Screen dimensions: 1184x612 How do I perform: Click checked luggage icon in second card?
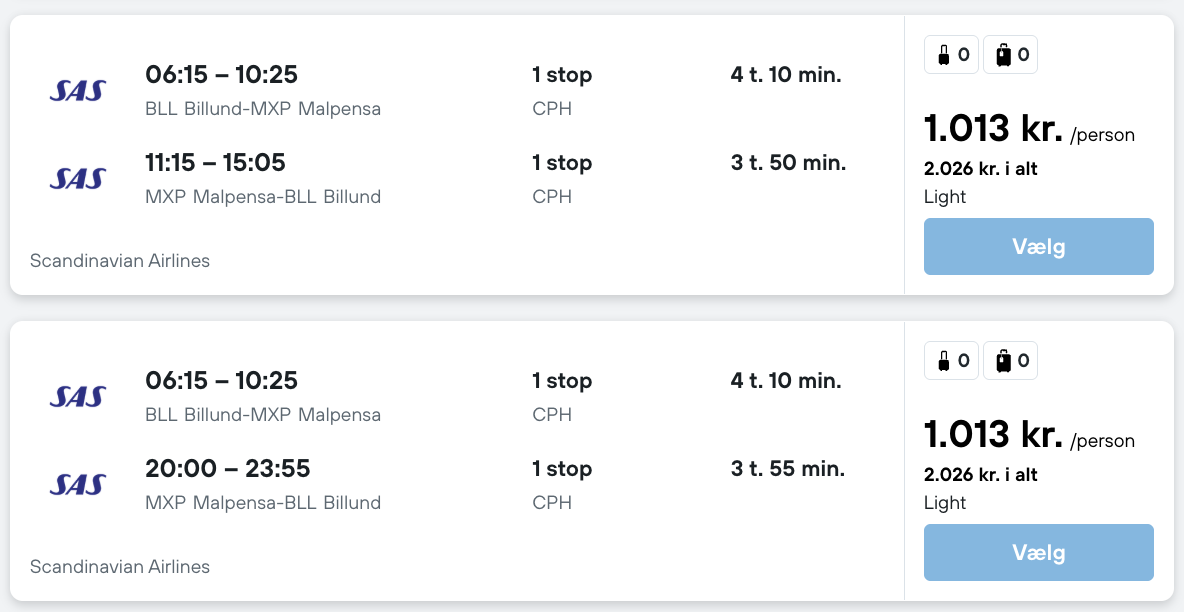pos(1003,361)
